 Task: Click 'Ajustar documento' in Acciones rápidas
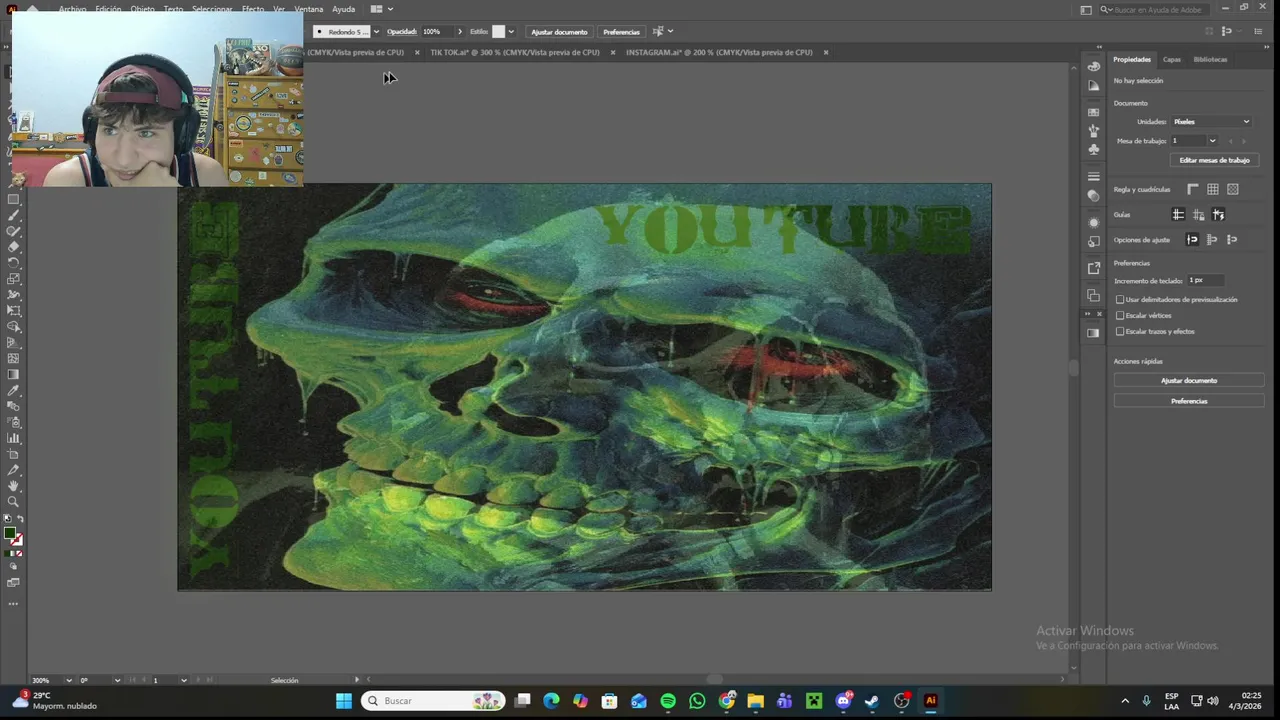click(1189, 381)
